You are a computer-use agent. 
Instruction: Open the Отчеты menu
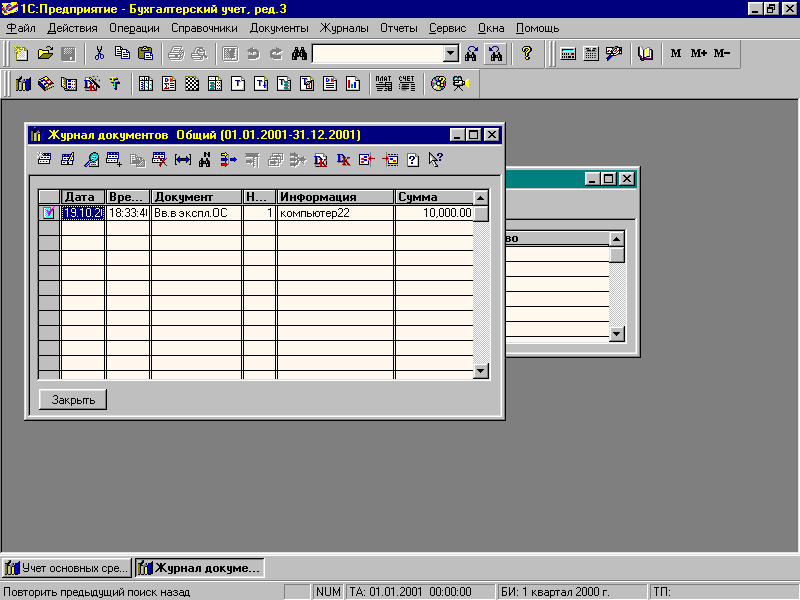pyautogui.click(x=398, y=28)
